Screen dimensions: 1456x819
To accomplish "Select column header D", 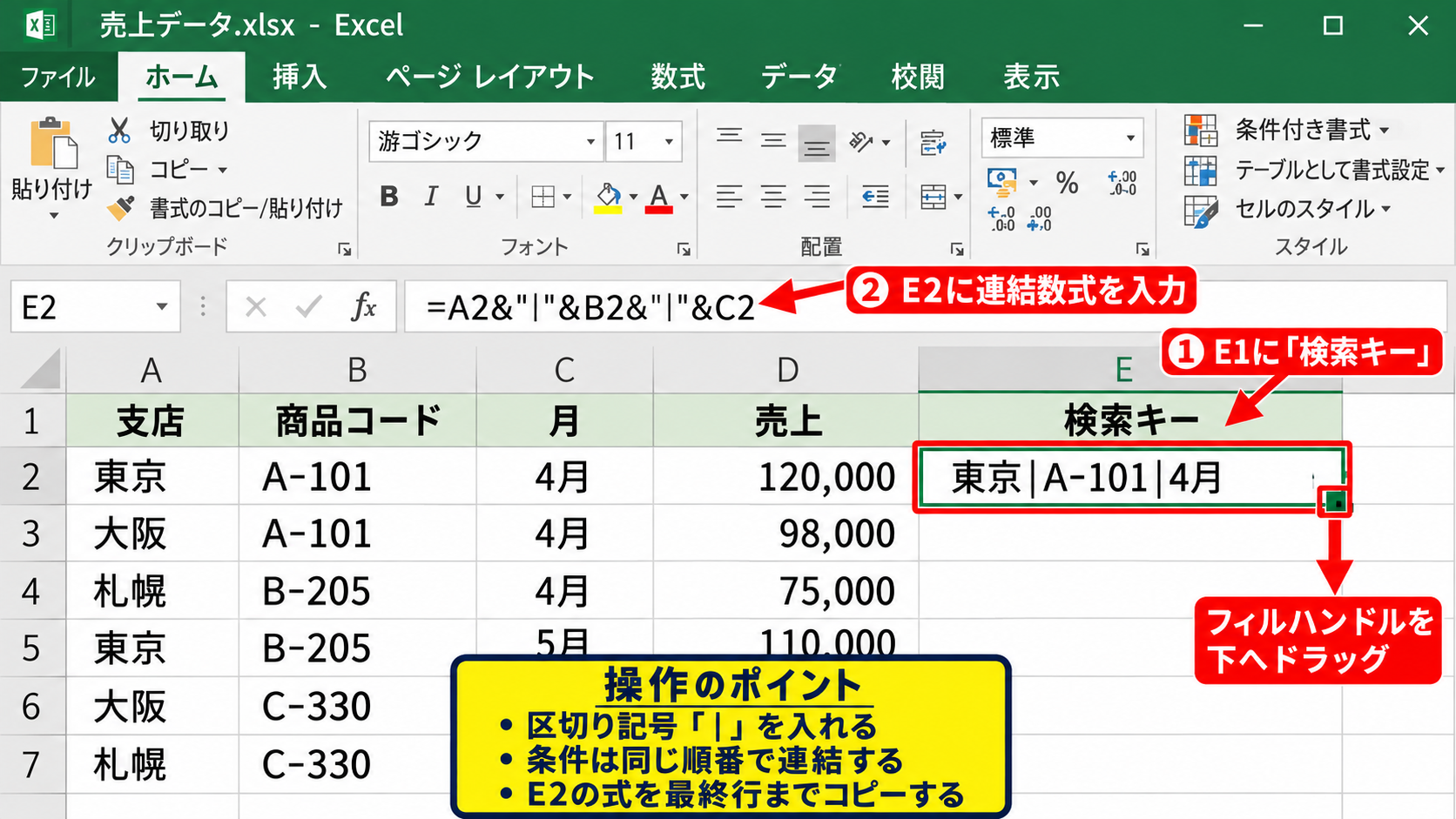I will (786, 370).
